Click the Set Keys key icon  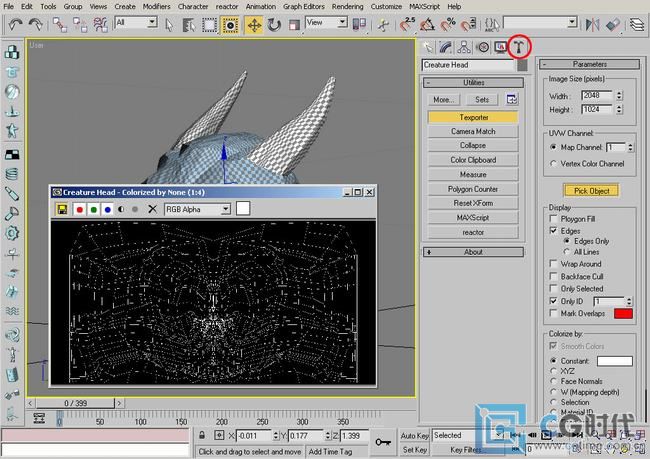pos(383,442)
